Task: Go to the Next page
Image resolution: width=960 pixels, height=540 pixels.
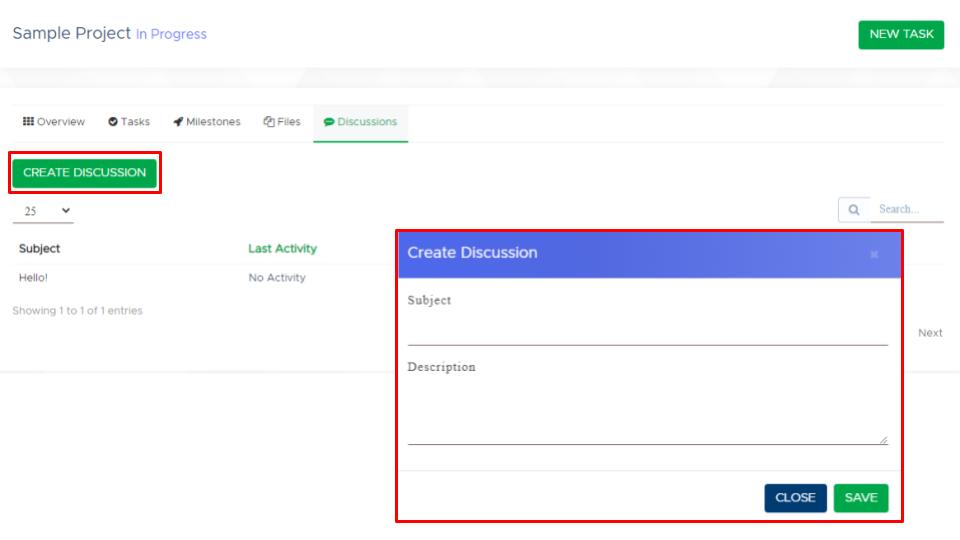Action: pyautogui.click(x=930, y=333)
